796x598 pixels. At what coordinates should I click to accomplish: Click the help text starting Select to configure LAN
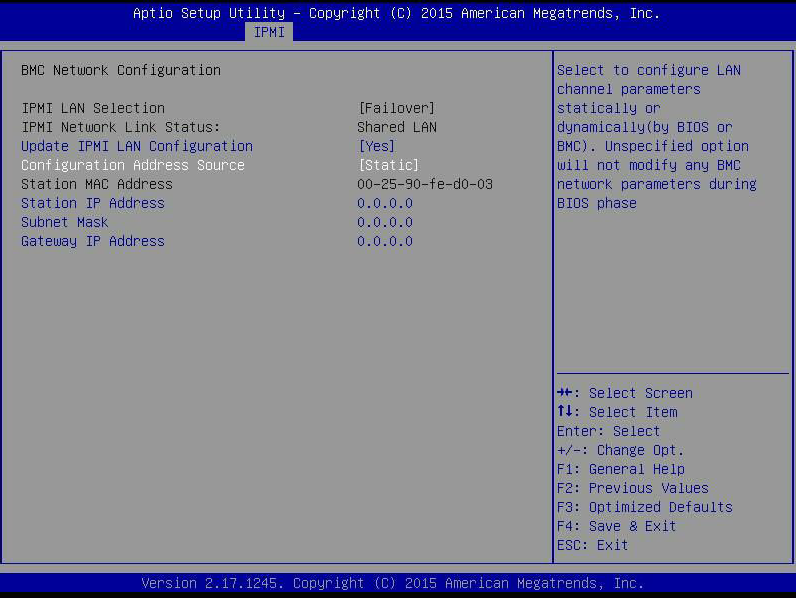656,137
